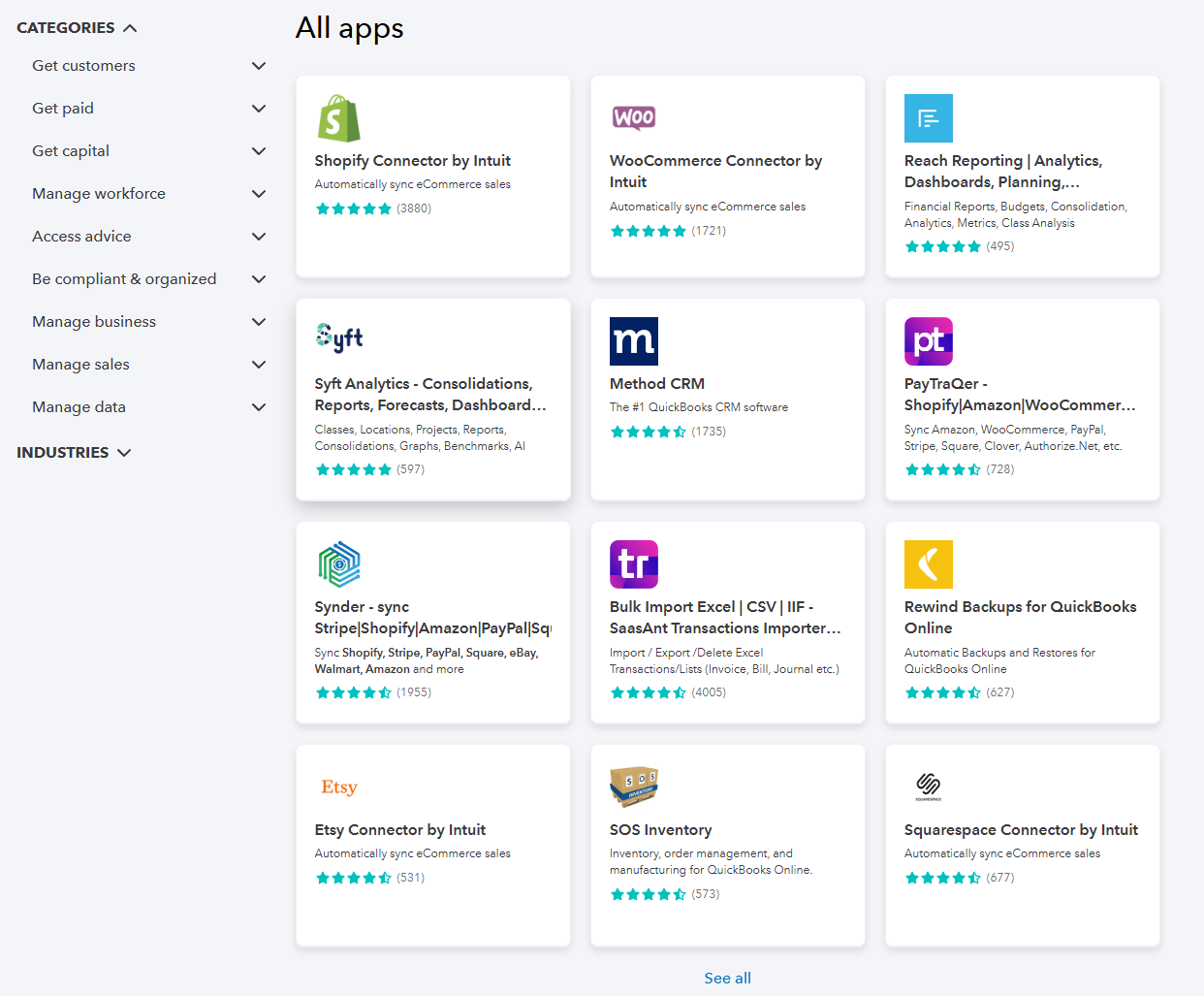This screenshot has width=1204, height=996.
Task: Click the Etsy logo
Action: pyautogui.click(x=338, y=787)
